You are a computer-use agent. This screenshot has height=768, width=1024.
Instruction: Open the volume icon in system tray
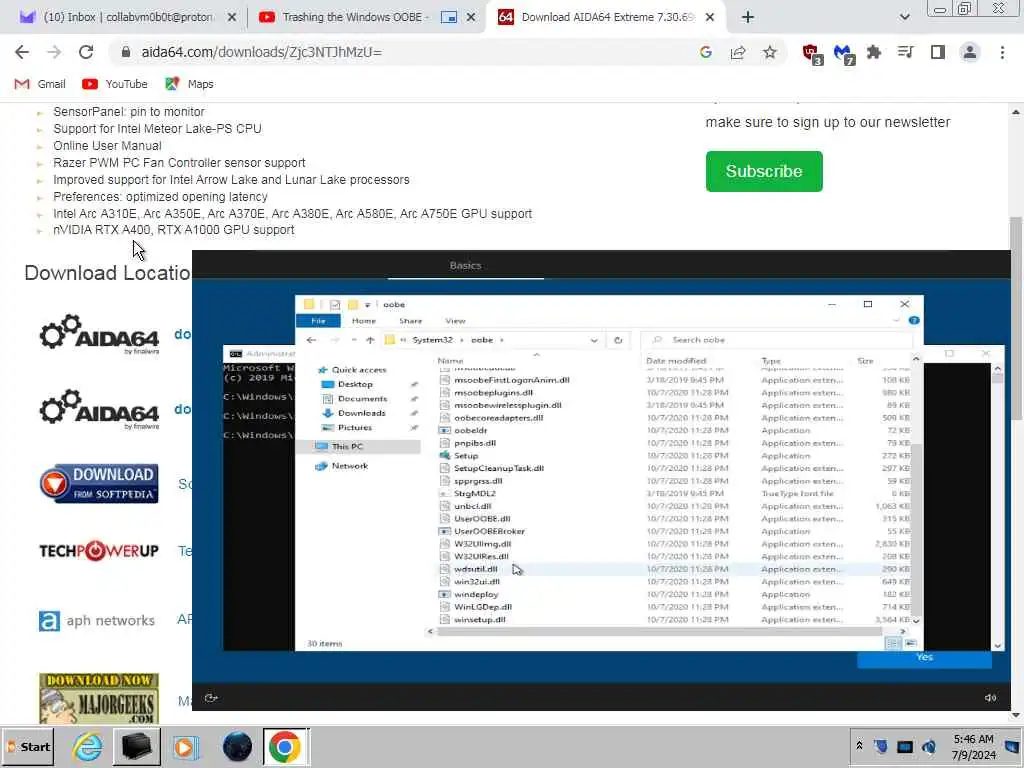(929, 746)
